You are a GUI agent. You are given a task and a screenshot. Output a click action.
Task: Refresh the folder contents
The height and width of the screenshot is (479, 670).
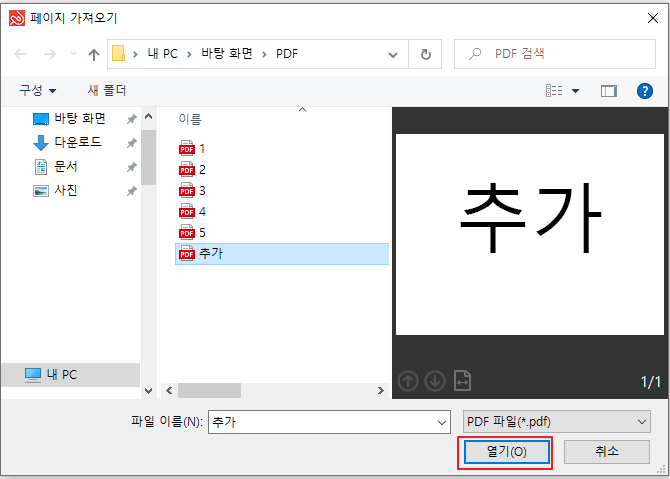coord(426,54)
